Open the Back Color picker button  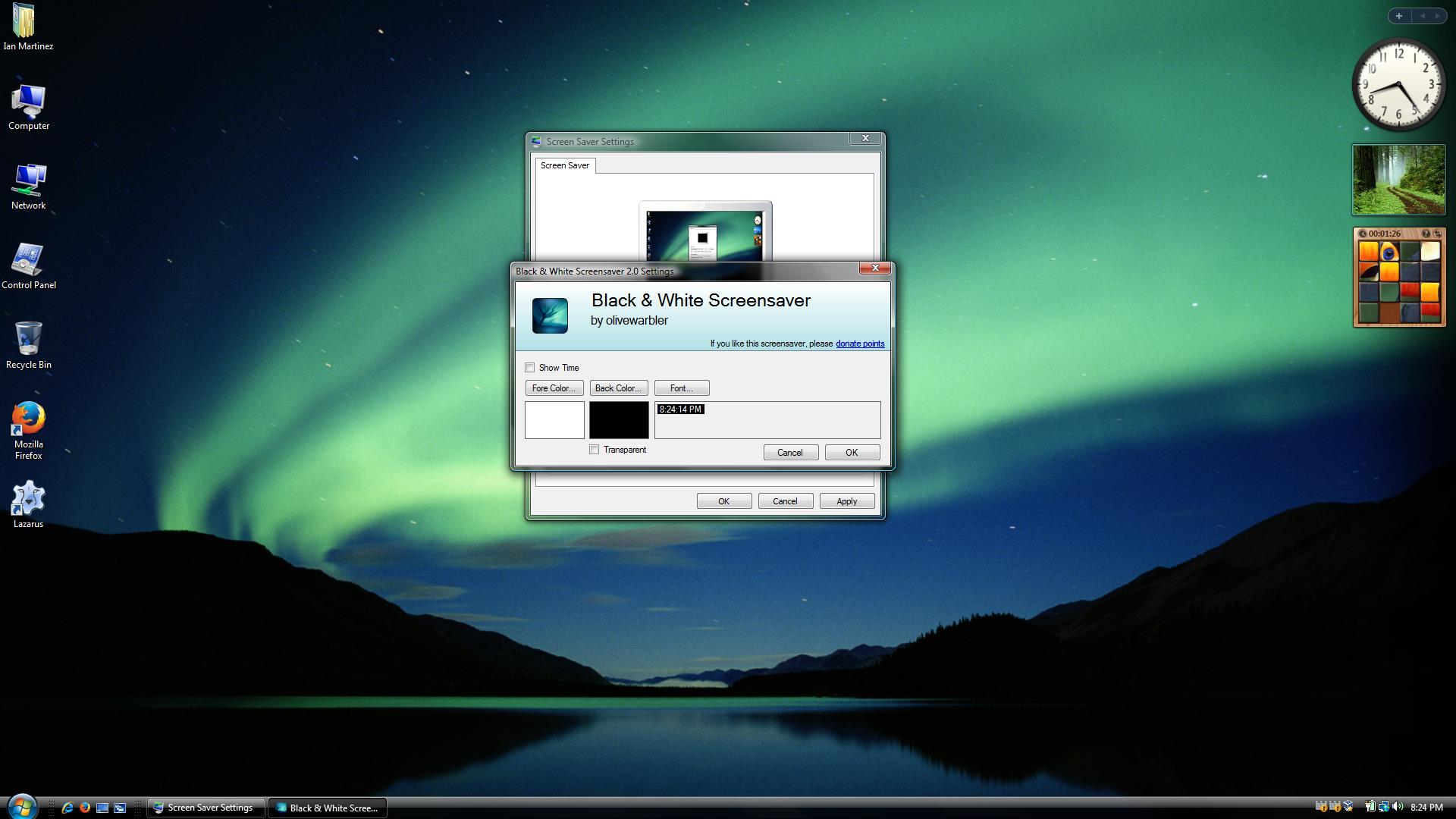pyautogui.click(x=618, y=388)
